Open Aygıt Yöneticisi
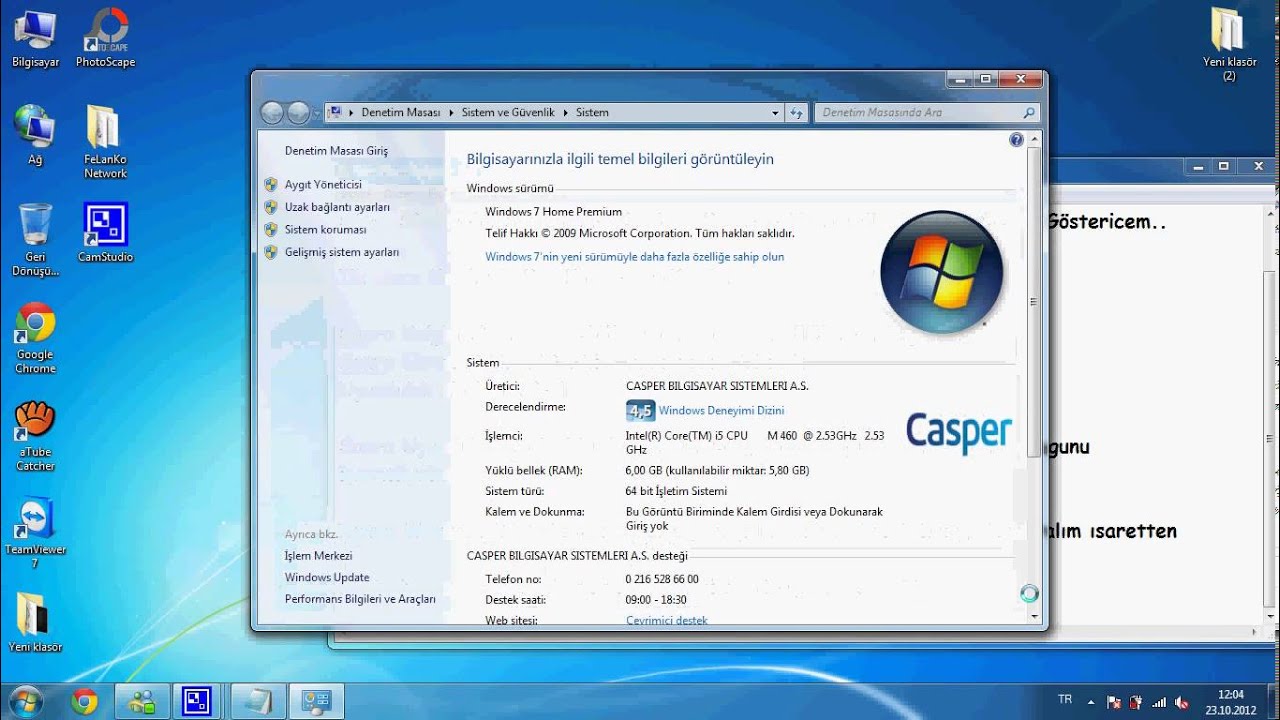 click(x=323, y=185)
